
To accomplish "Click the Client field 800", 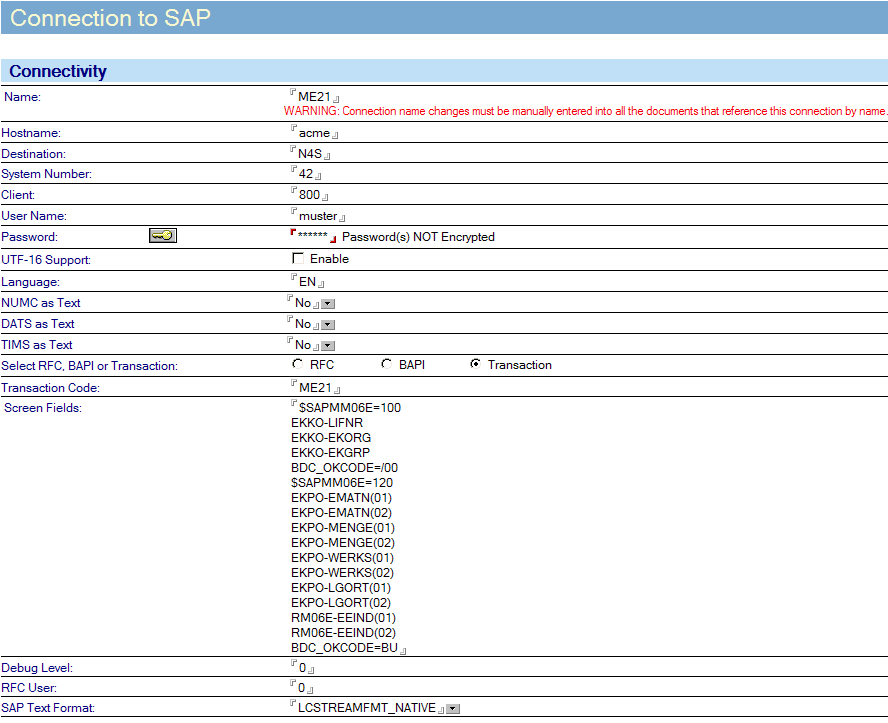I will tap(309, 195).
